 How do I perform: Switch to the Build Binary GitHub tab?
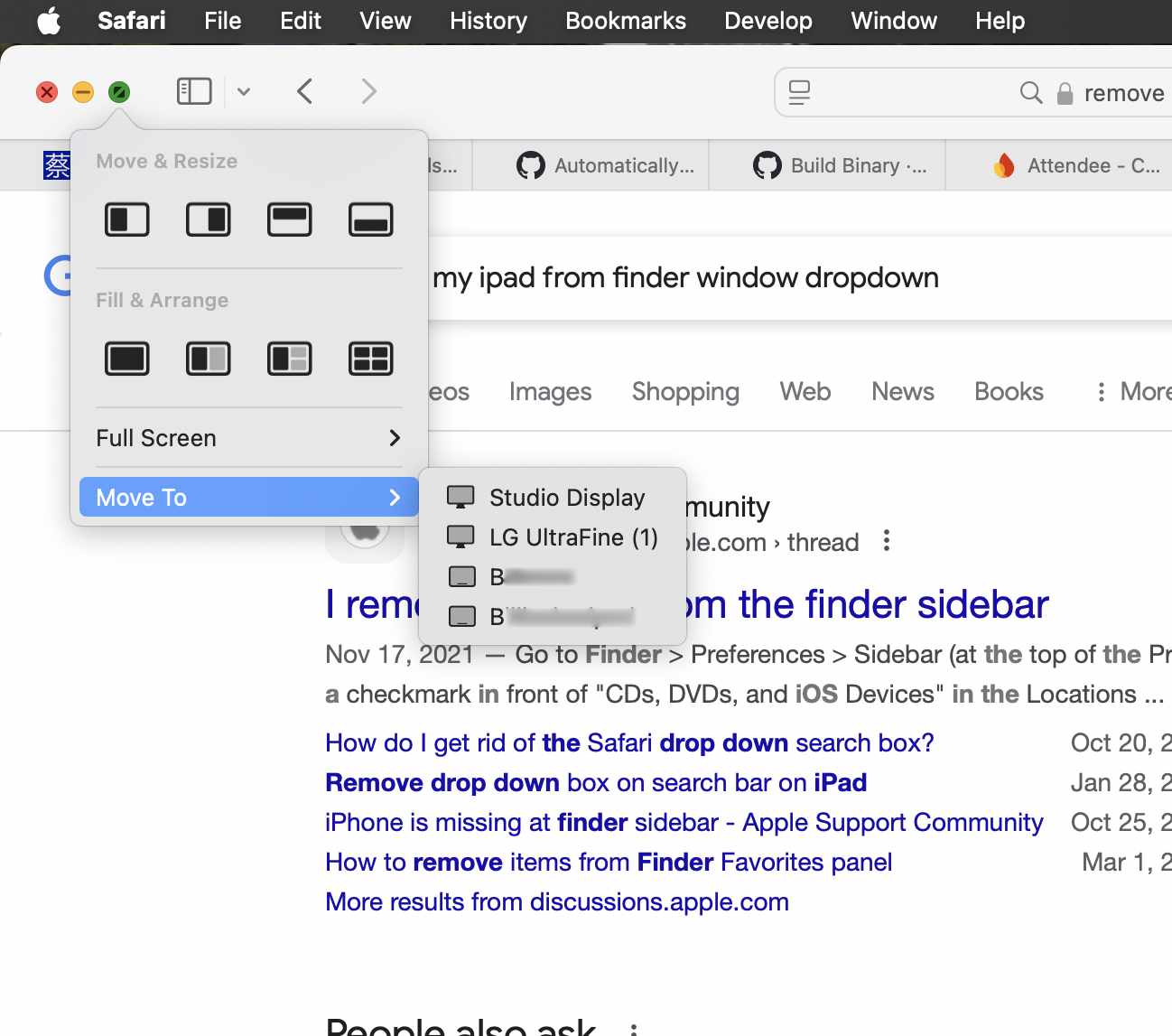(827, 165)
